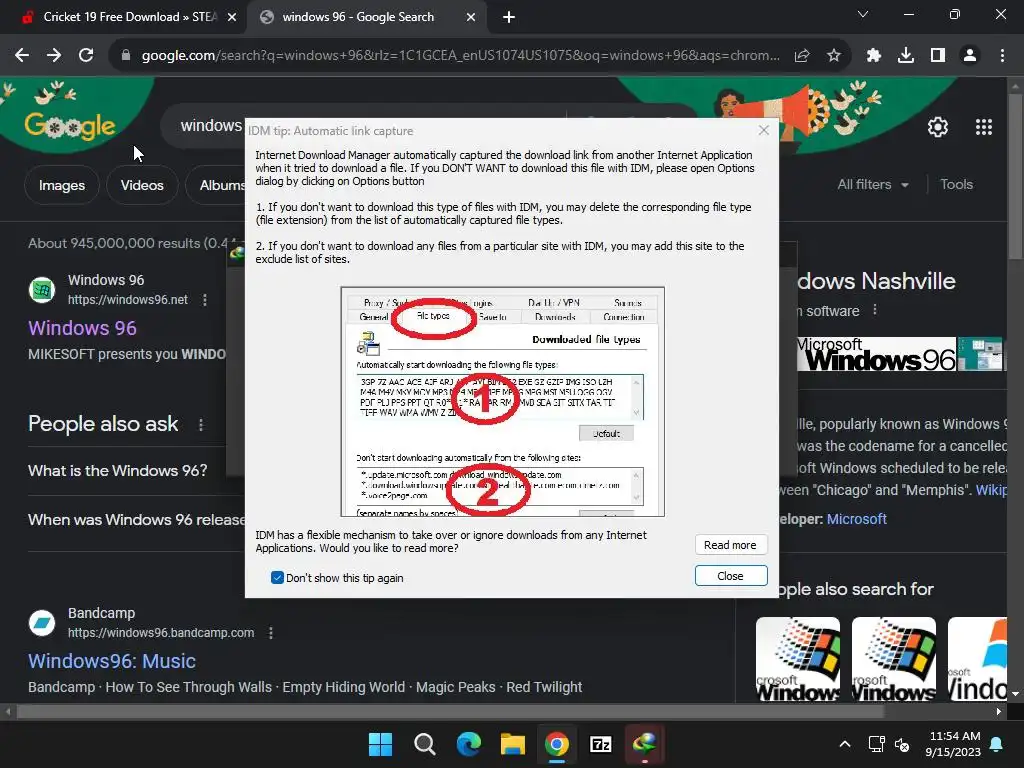Open taskbar Search
1024x768 pixels.
tap(424, 744)
